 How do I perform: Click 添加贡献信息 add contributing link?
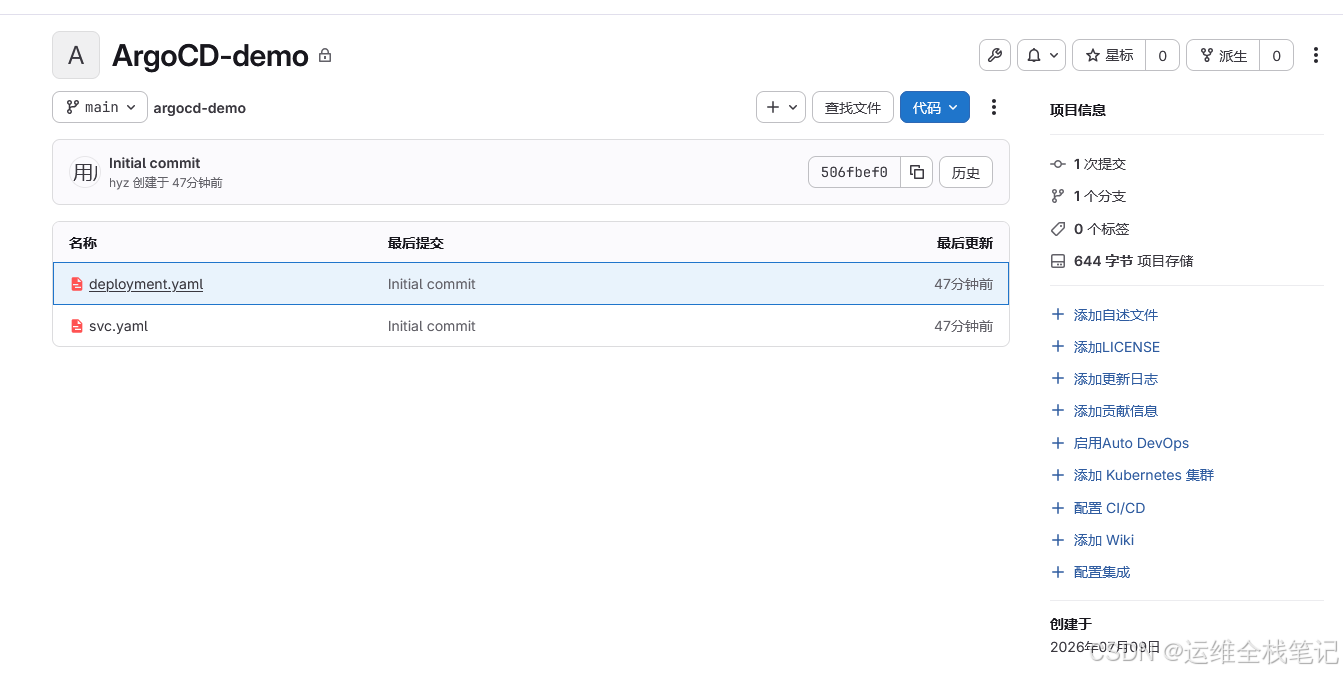click(1116, 411)
